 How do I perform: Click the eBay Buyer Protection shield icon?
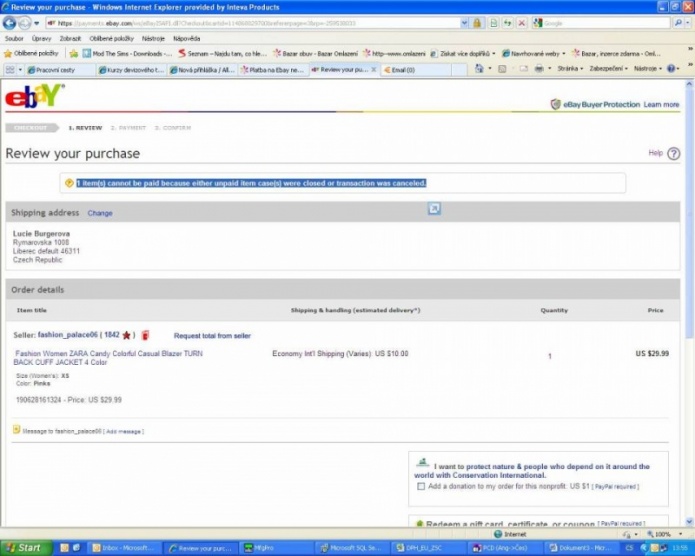coord(555,104)
